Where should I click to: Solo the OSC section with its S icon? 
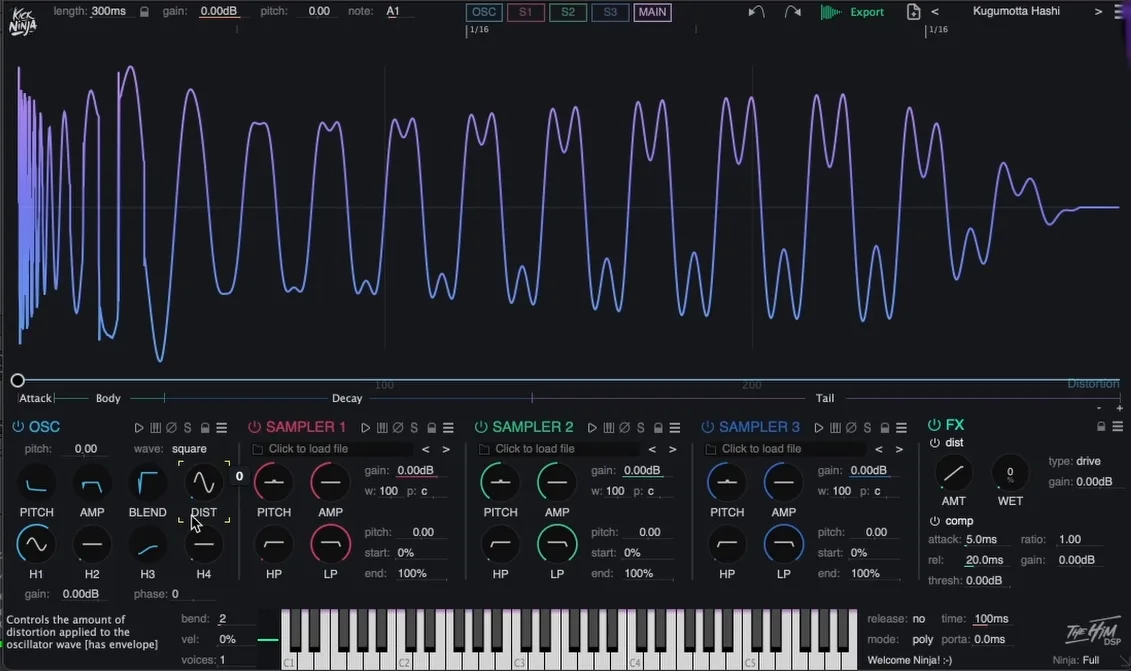pyautogui.click(x=188, y=428)
